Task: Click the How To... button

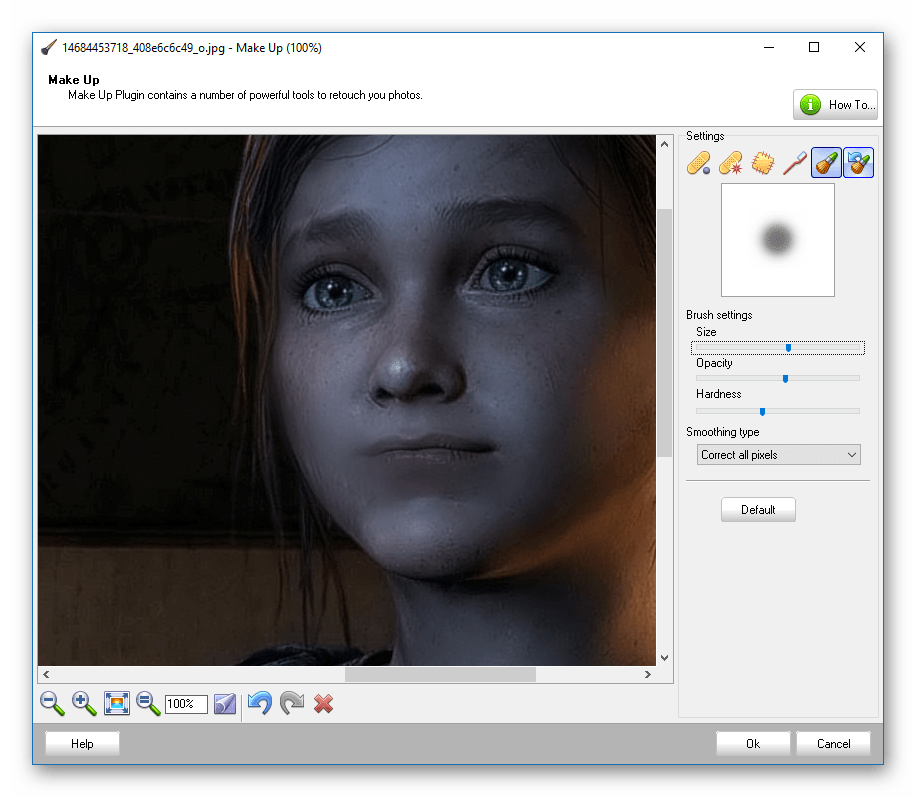Action: point(835,105)
